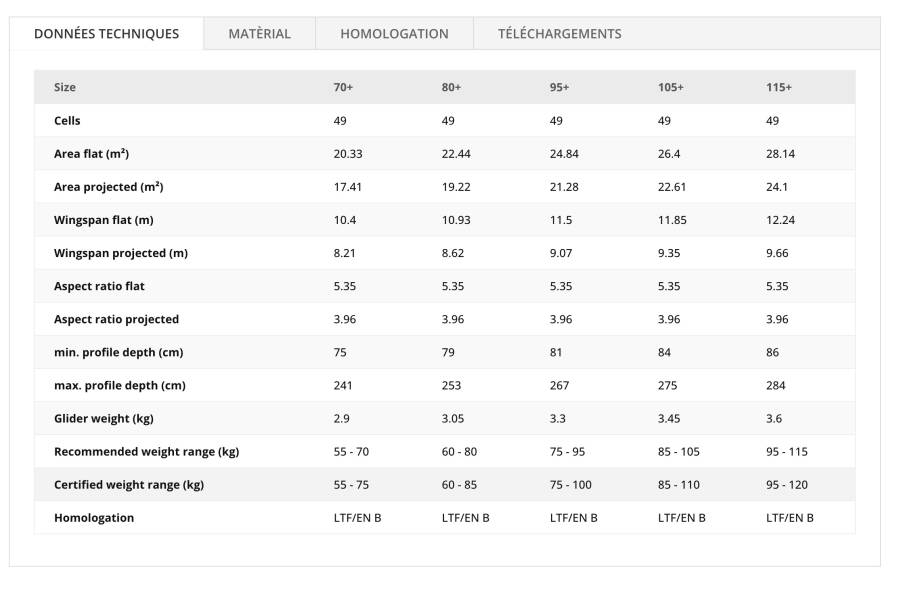
Task: Click the 55 - 70 recommended weight value
Action: [351, 451]
